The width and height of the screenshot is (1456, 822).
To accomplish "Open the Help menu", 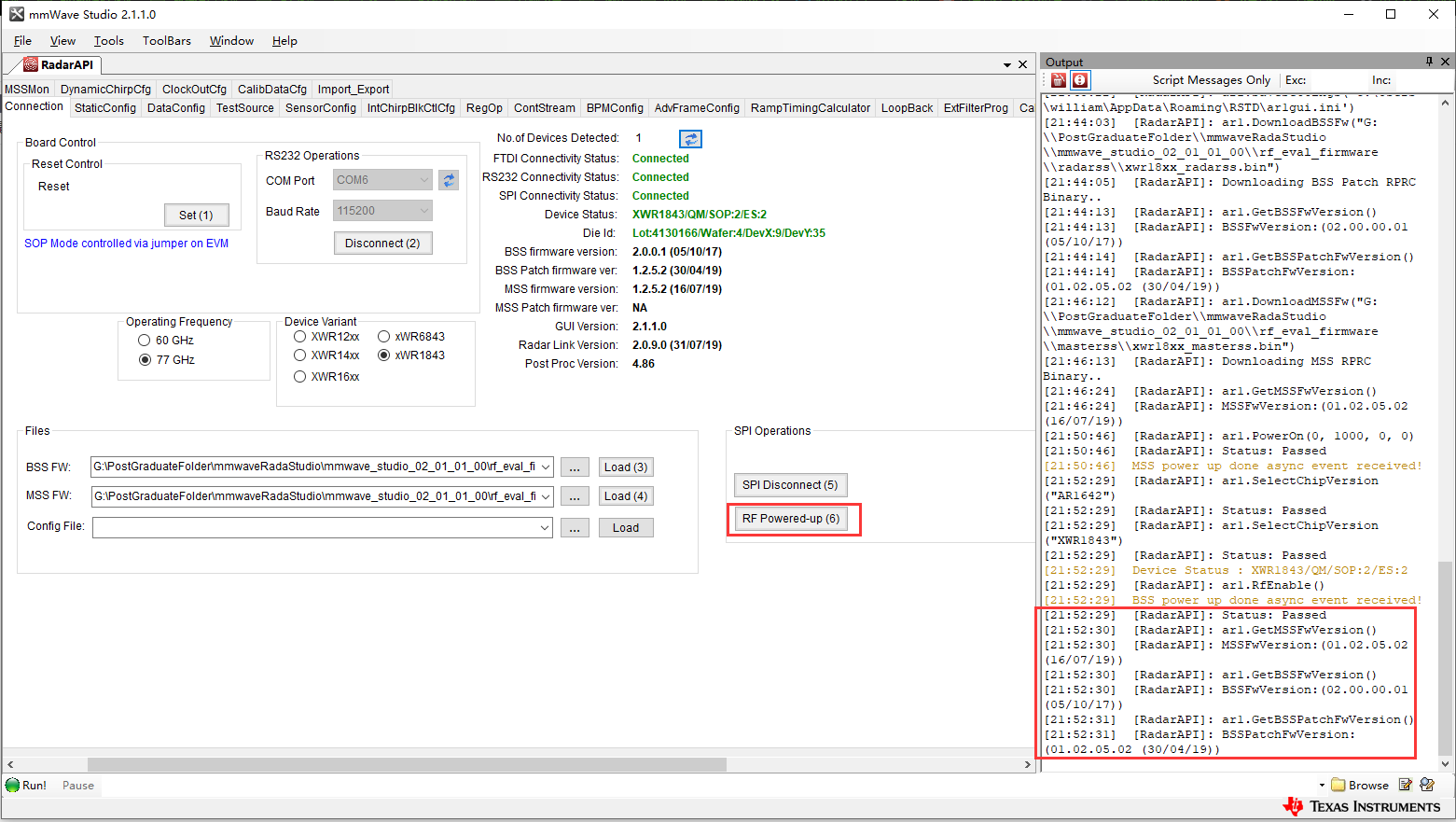I will point(284,41).
